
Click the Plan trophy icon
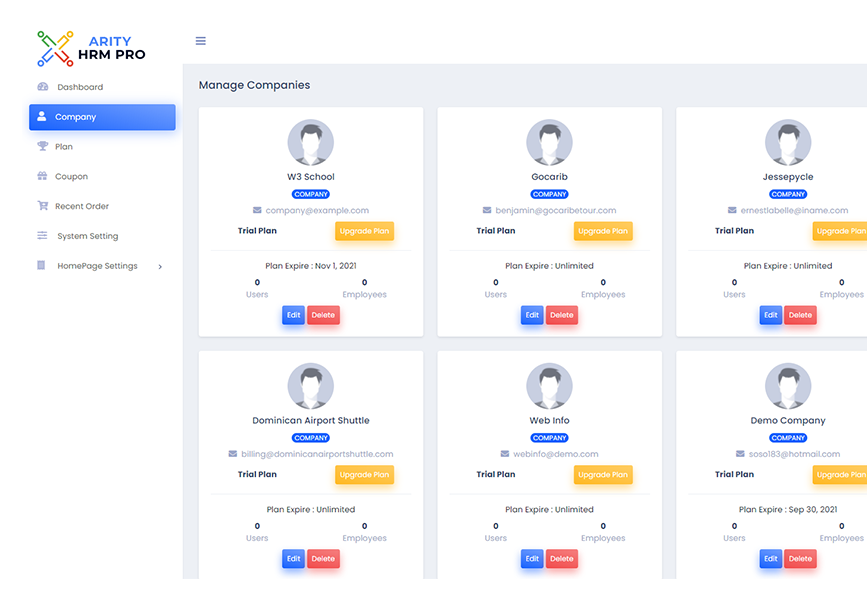coord(42,147)
